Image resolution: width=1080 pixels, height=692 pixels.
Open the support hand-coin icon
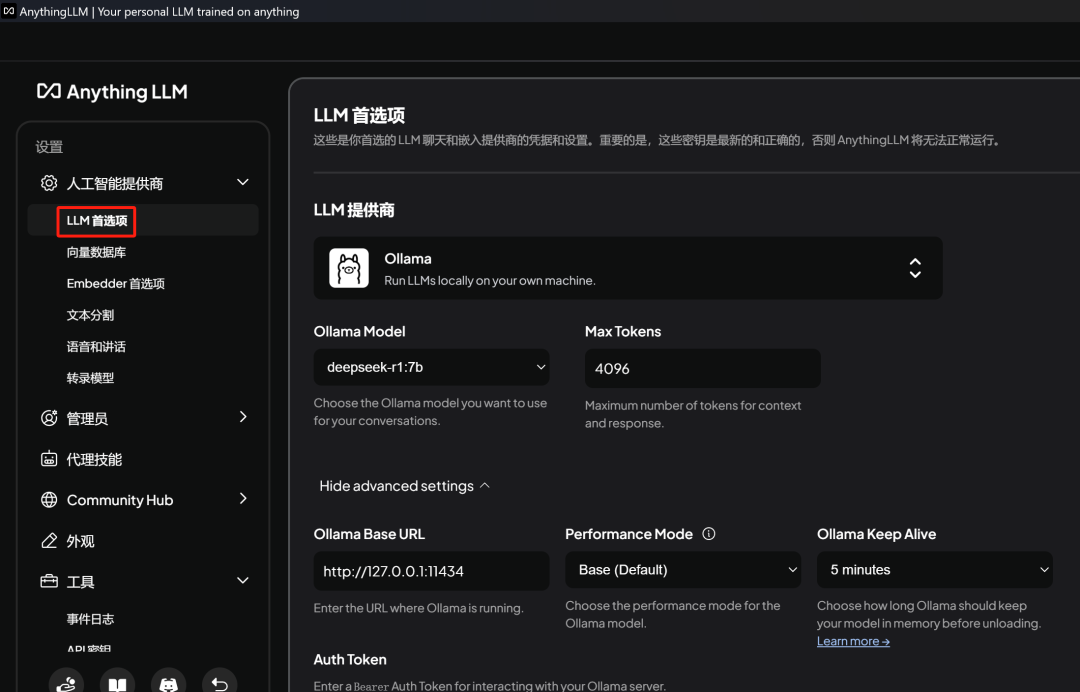click(x=66, y=684)
